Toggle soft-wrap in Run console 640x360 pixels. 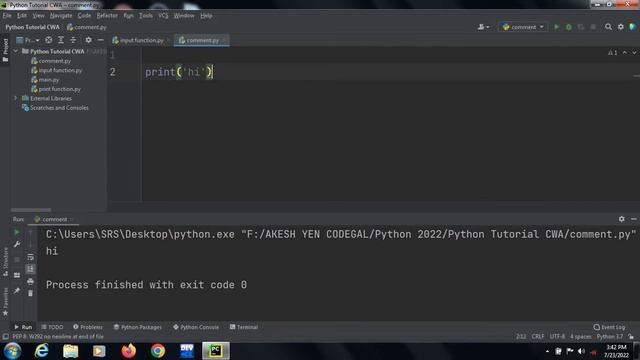[30, 257]
